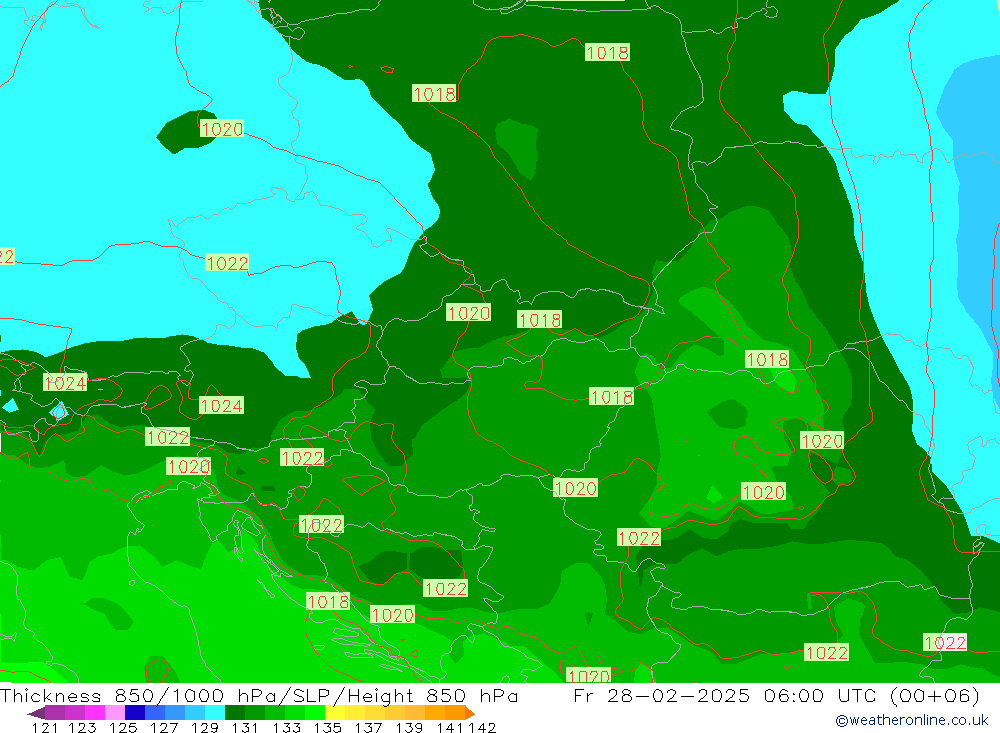Screen dimensions: 1000x733
Task: Click the small cyan diamond marker beside the 1024 label
Action: pos(59,410)
